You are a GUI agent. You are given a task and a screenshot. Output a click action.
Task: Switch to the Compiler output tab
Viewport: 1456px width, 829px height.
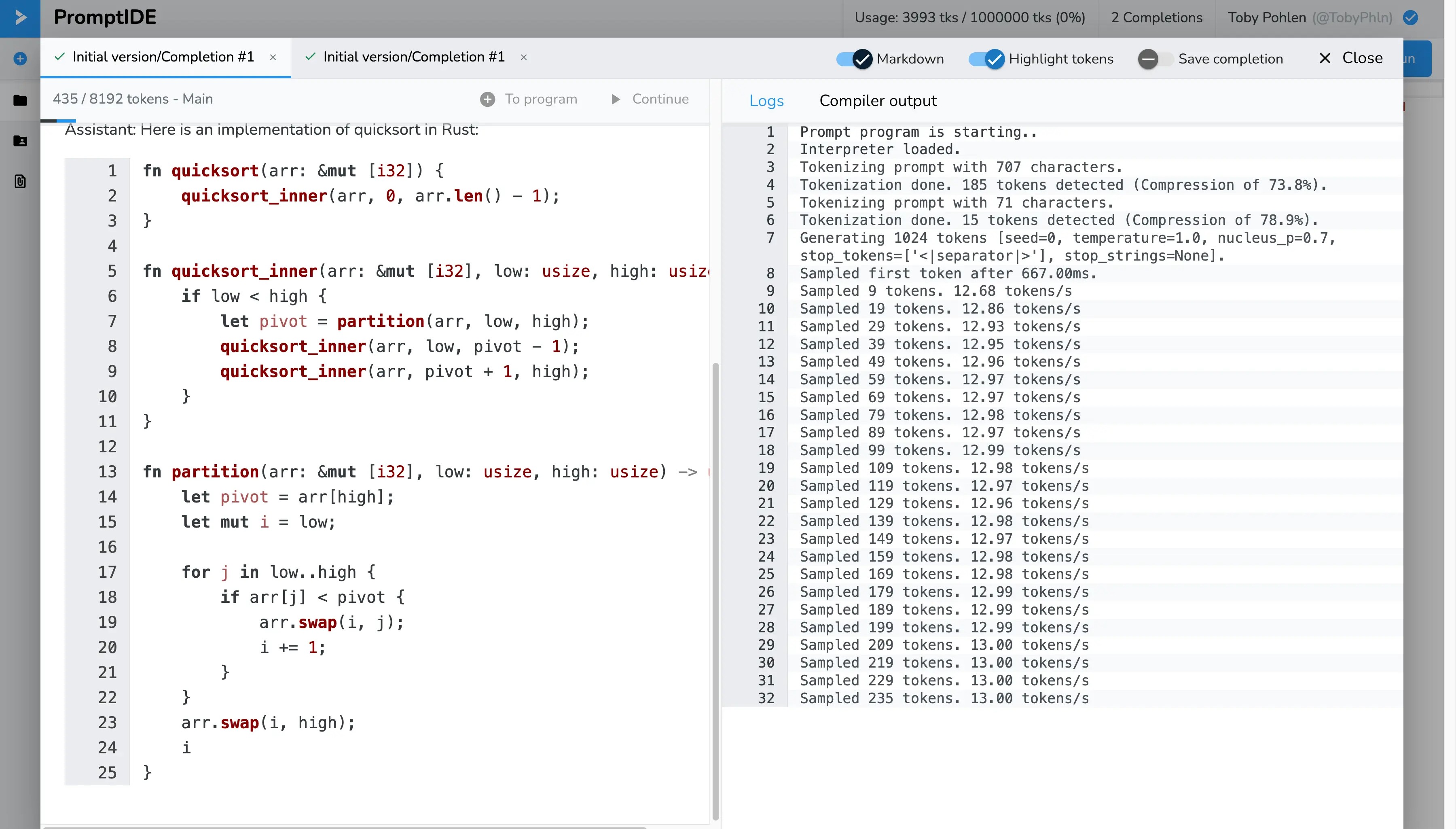pyautogui.click(x=877, y=101)
